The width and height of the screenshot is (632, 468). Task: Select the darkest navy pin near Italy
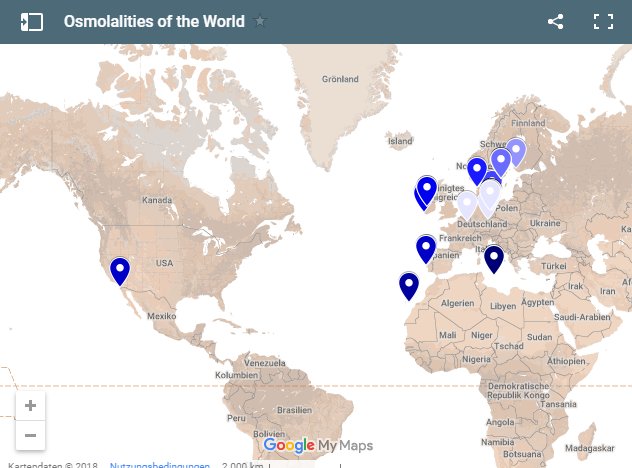(x=494, y=260)
